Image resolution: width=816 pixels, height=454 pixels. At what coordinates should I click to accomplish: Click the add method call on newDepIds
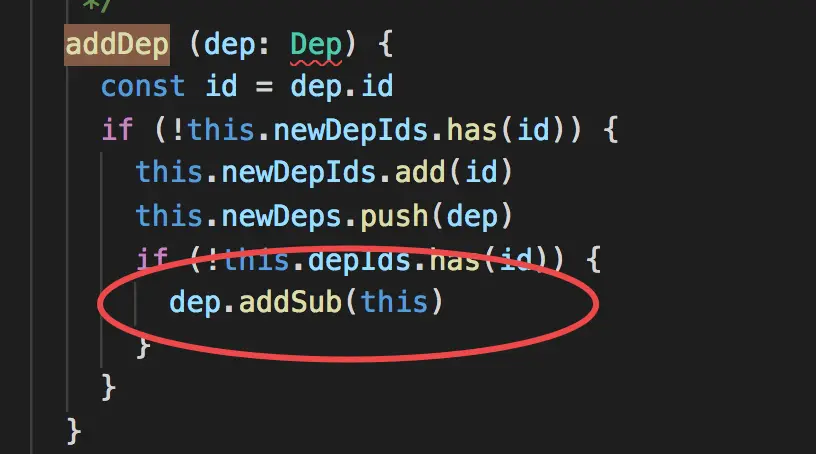pyautogui.click(x=420, y=173)
